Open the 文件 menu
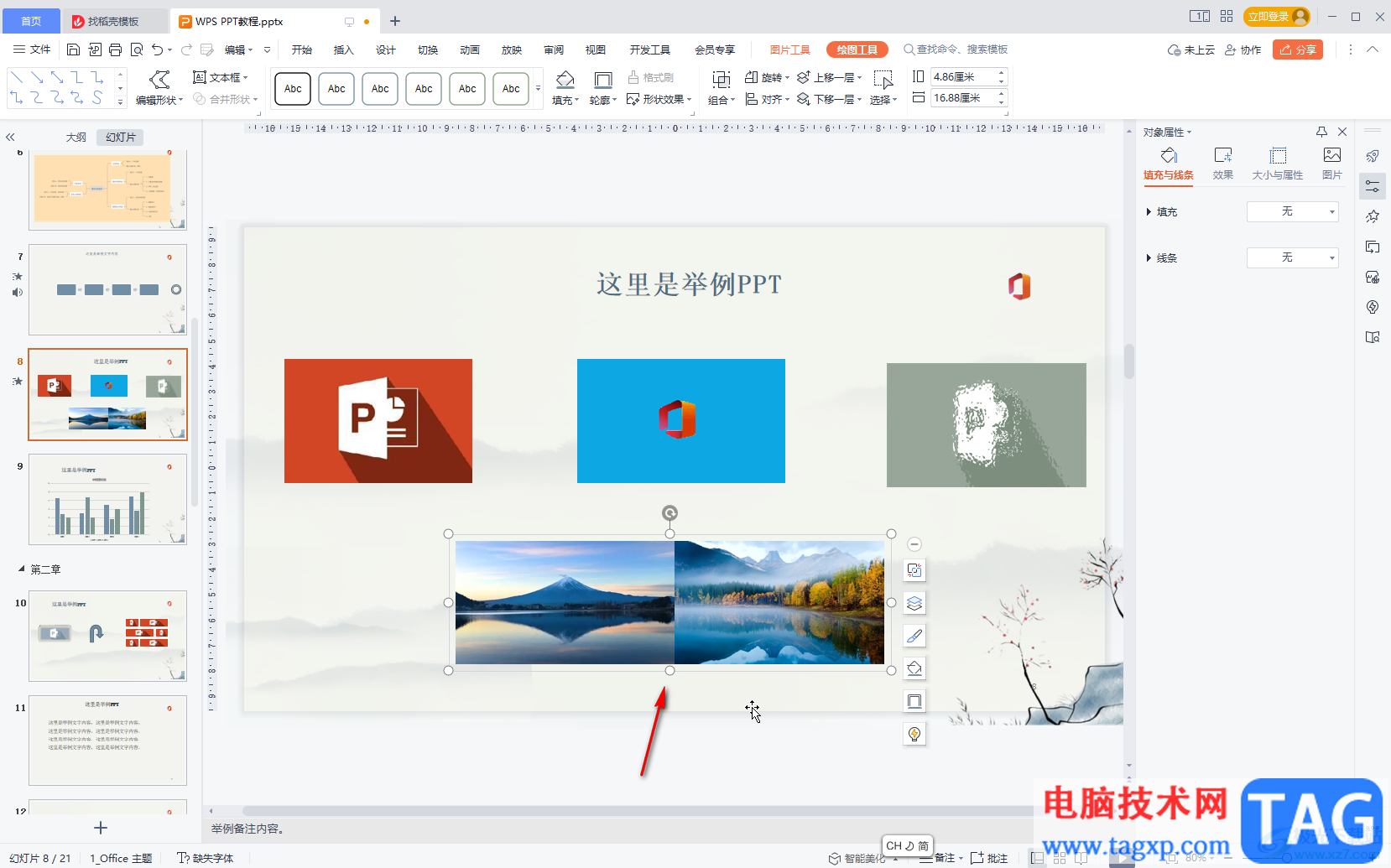This screenshot has height=868, width=1391. tap(32, 49)
